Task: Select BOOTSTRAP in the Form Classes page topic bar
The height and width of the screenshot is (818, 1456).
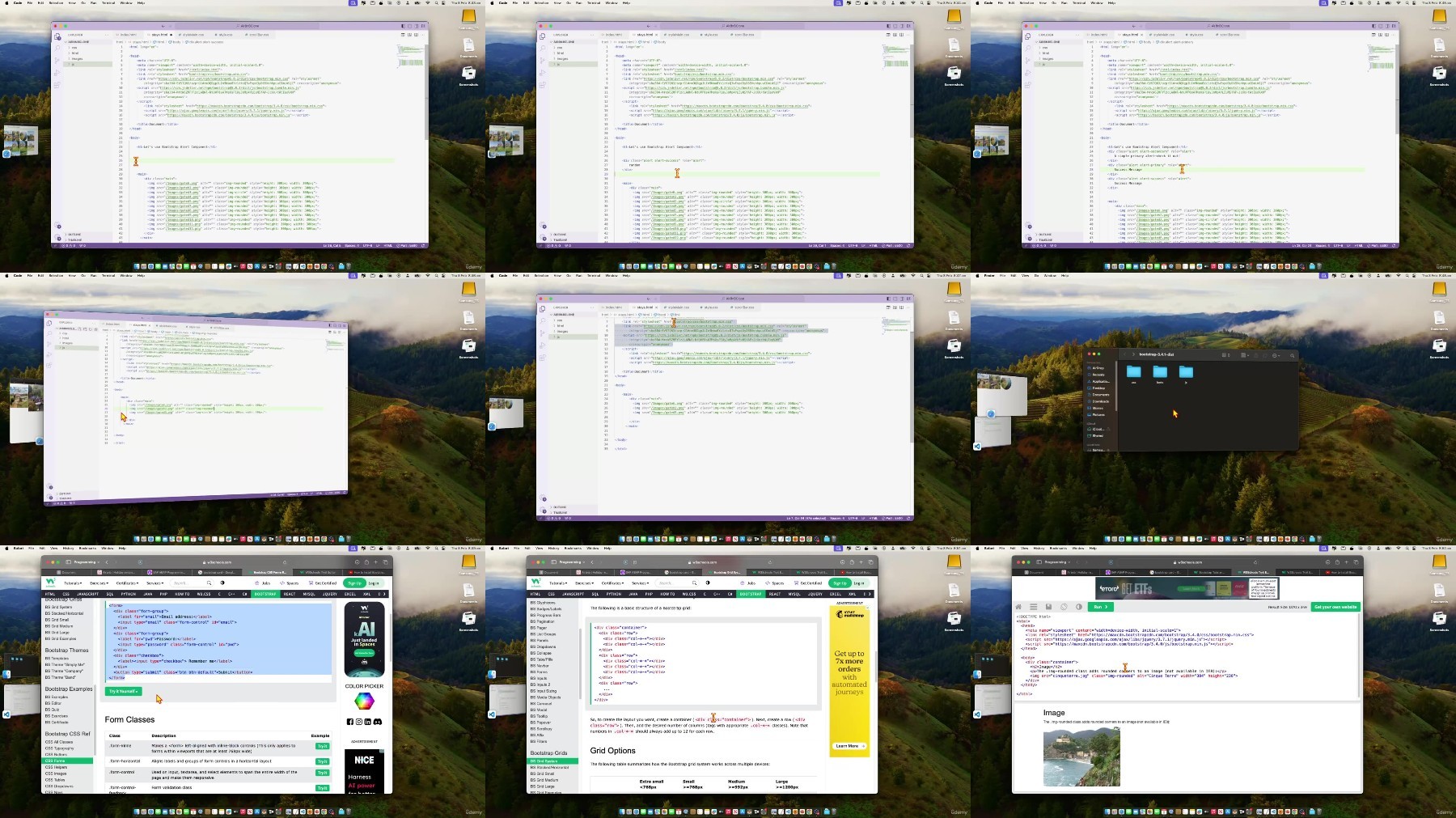Action: pyautogui.click(x=265, y=594)
